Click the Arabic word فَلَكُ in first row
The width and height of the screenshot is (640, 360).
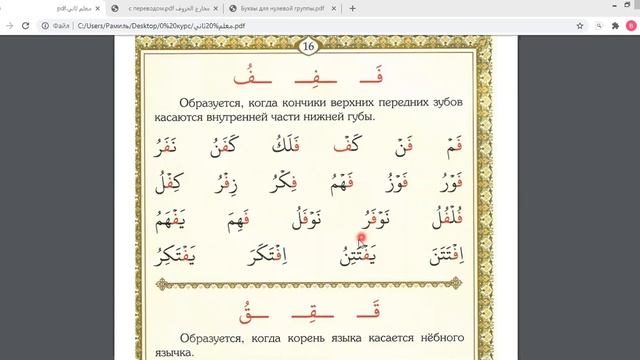pyautogui.click(x=286, y=144)
